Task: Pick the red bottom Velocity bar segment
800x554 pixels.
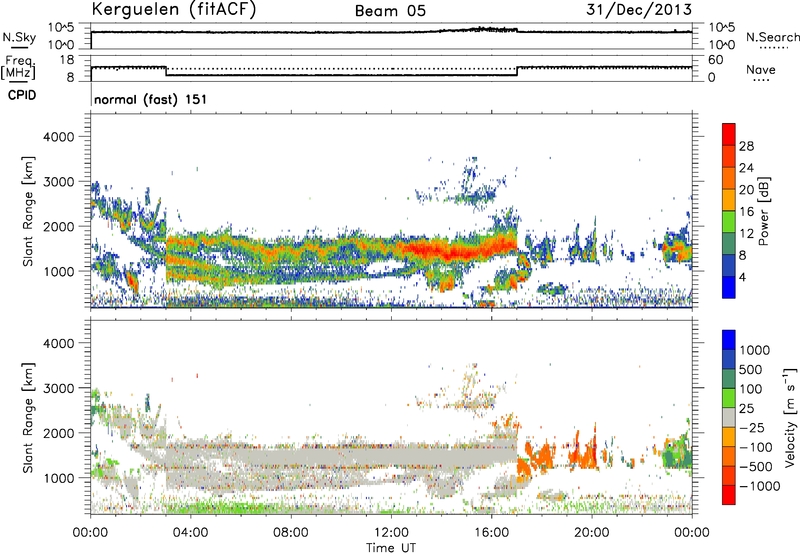Action: point(729,495)
